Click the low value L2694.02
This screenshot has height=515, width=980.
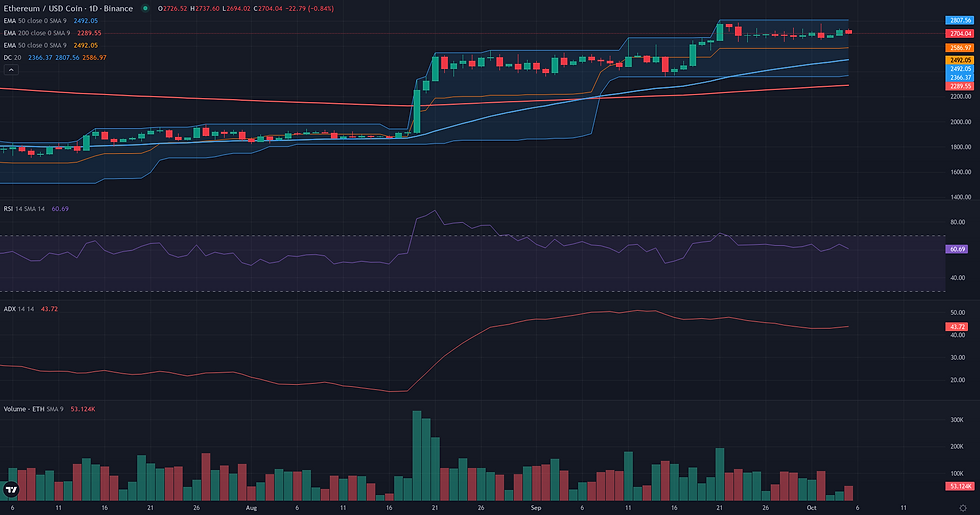(237, 9)
